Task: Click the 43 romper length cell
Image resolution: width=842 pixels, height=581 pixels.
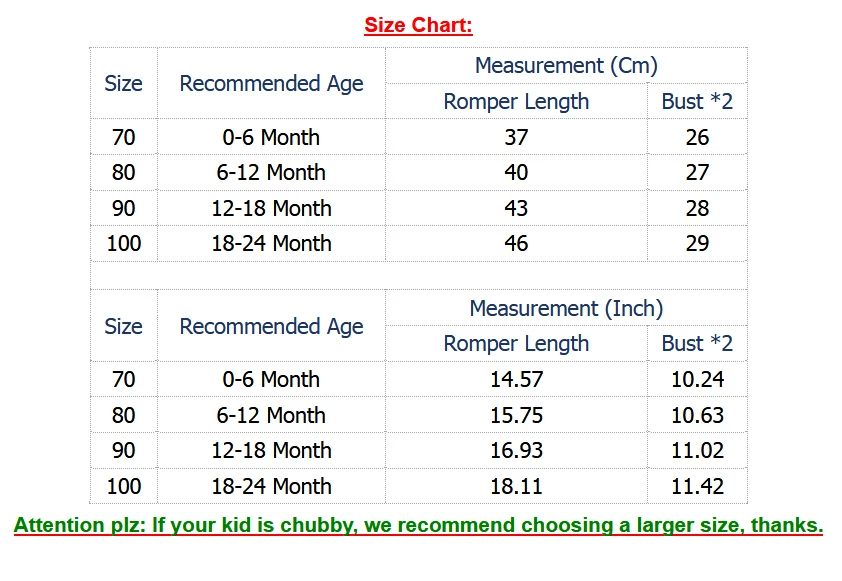Action: coord(516,208)
